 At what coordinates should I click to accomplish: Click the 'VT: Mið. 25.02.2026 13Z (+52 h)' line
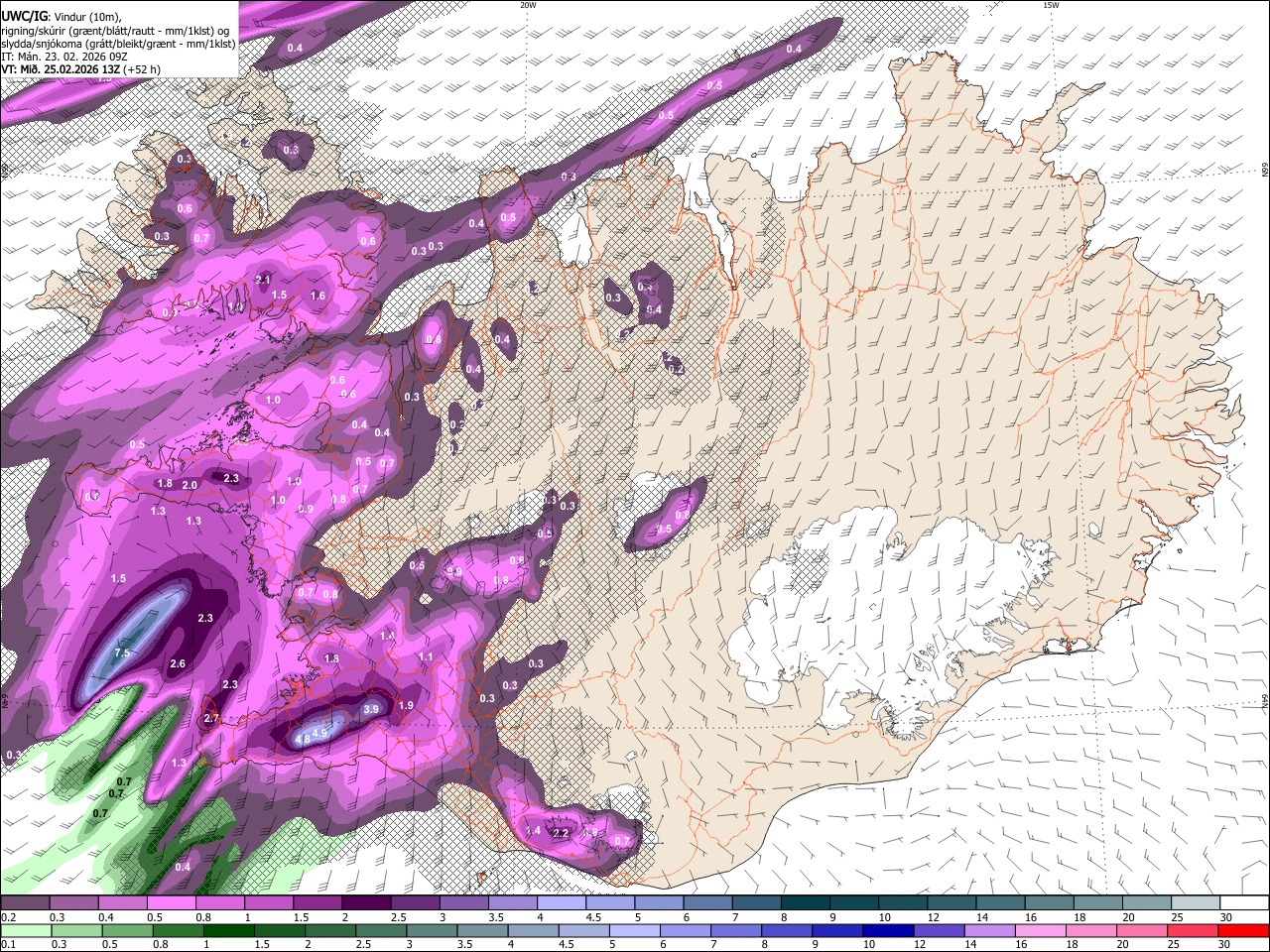click(x=81, y=69)
